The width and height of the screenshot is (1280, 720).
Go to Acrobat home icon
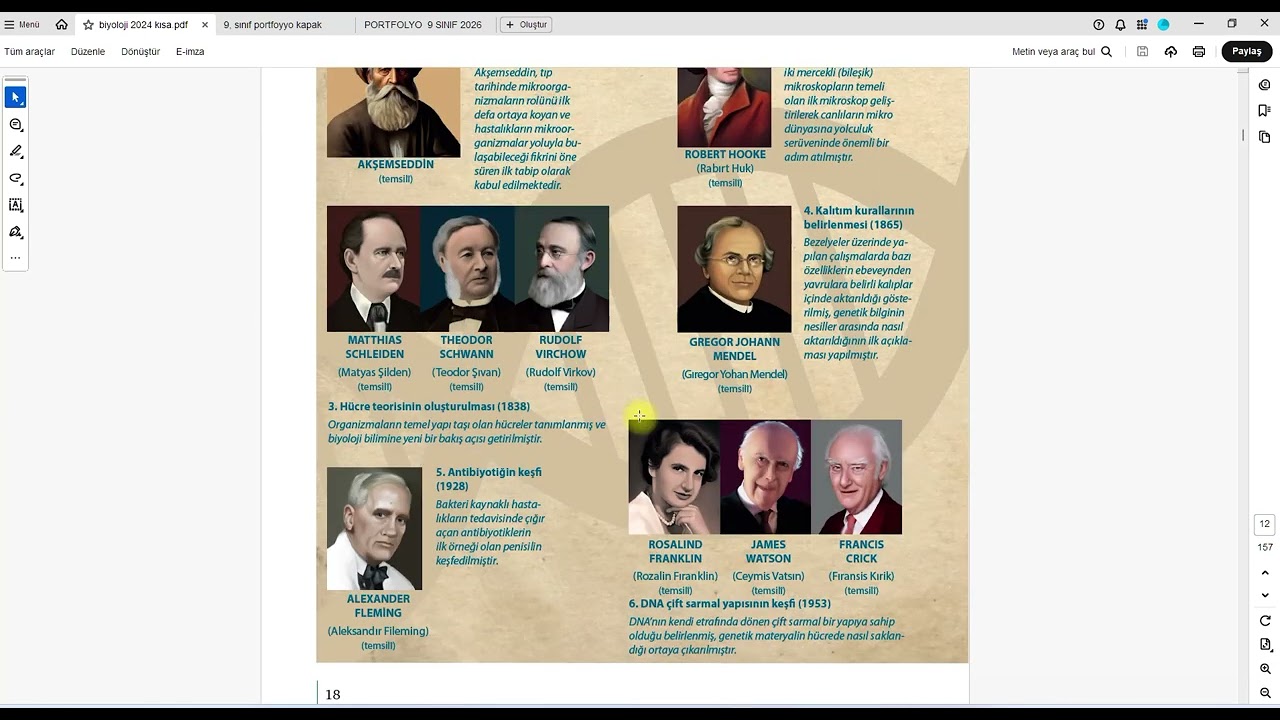click(62, 24)
